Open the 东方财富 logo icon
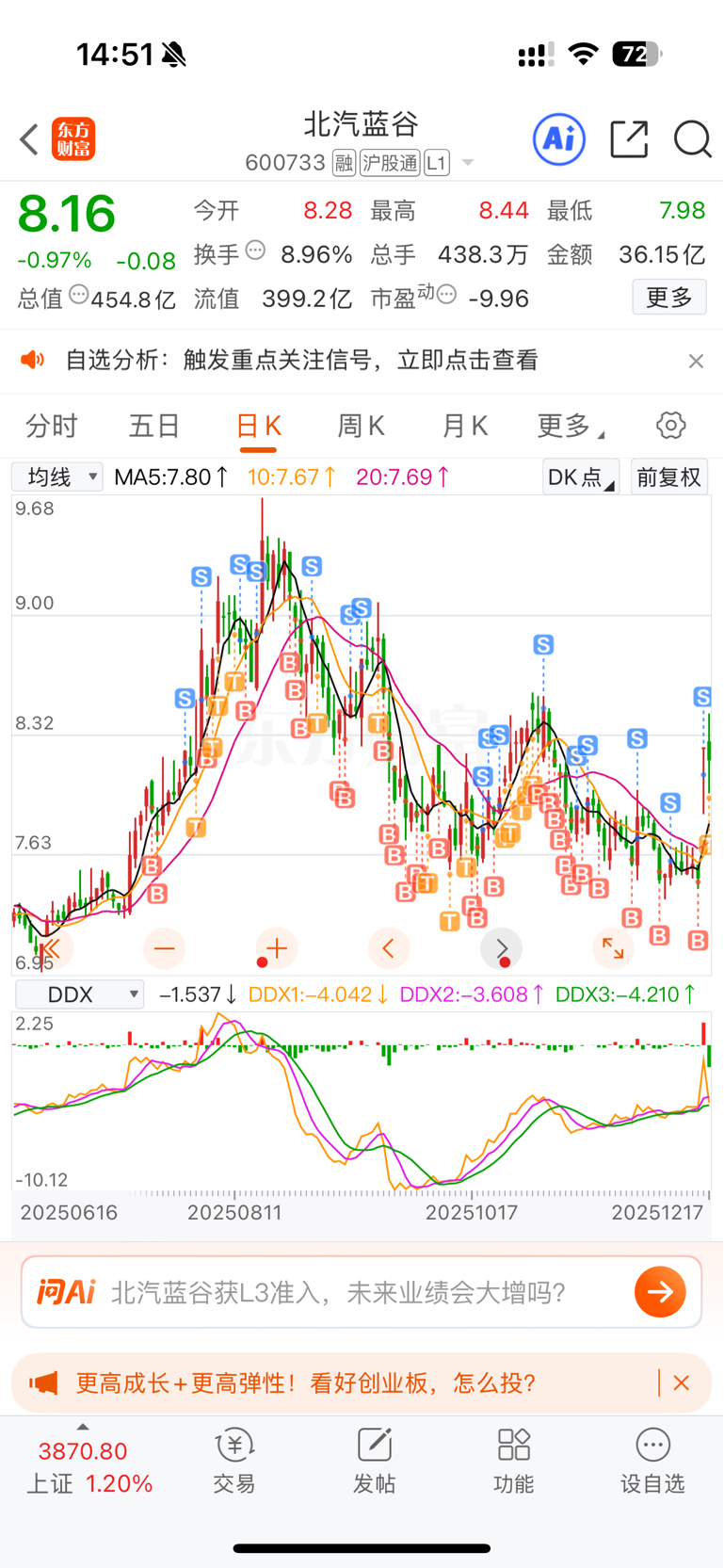This screenshot has height=1568, width=724. click(x=73, y=139)
